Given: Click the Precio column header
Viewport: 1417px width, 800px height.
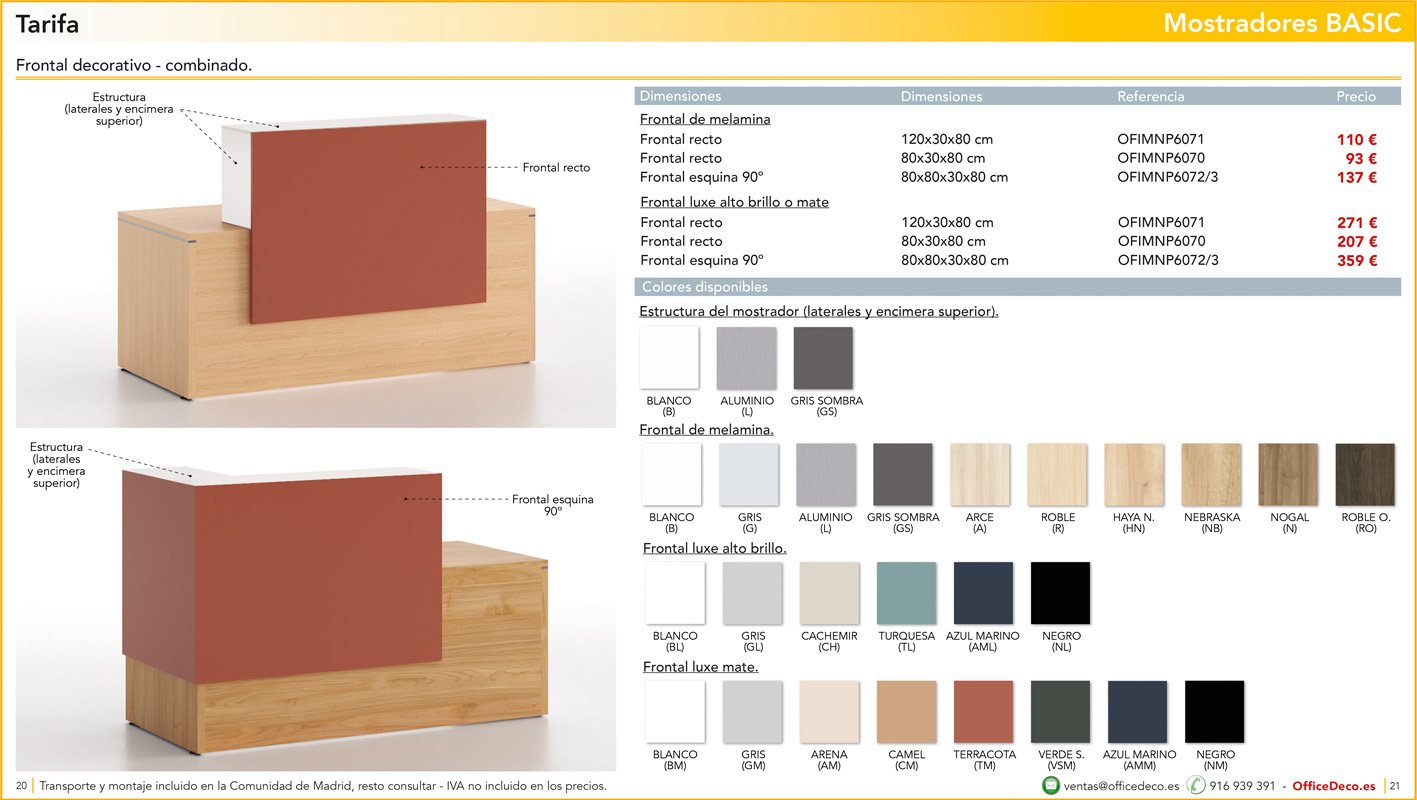Looking at the screenshot, I should point(1356,97).
